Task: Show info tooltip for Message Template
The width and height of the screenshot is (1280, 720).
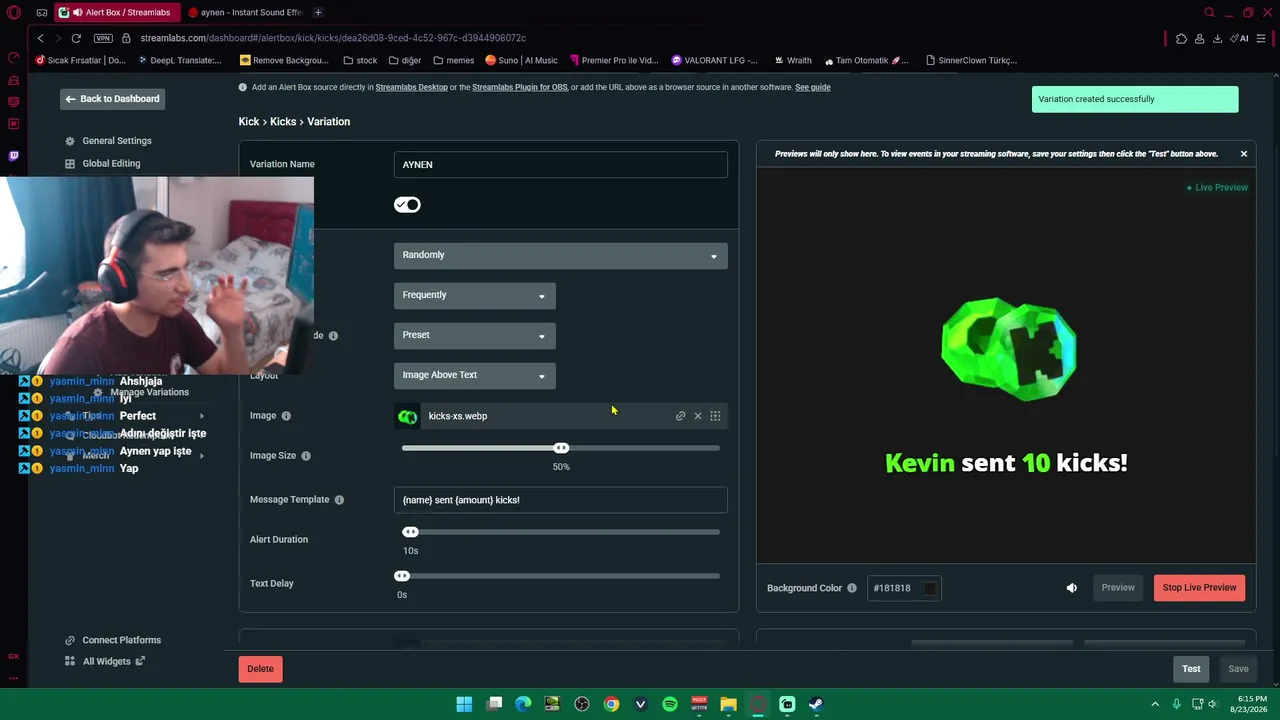Action: coord(339,500)
